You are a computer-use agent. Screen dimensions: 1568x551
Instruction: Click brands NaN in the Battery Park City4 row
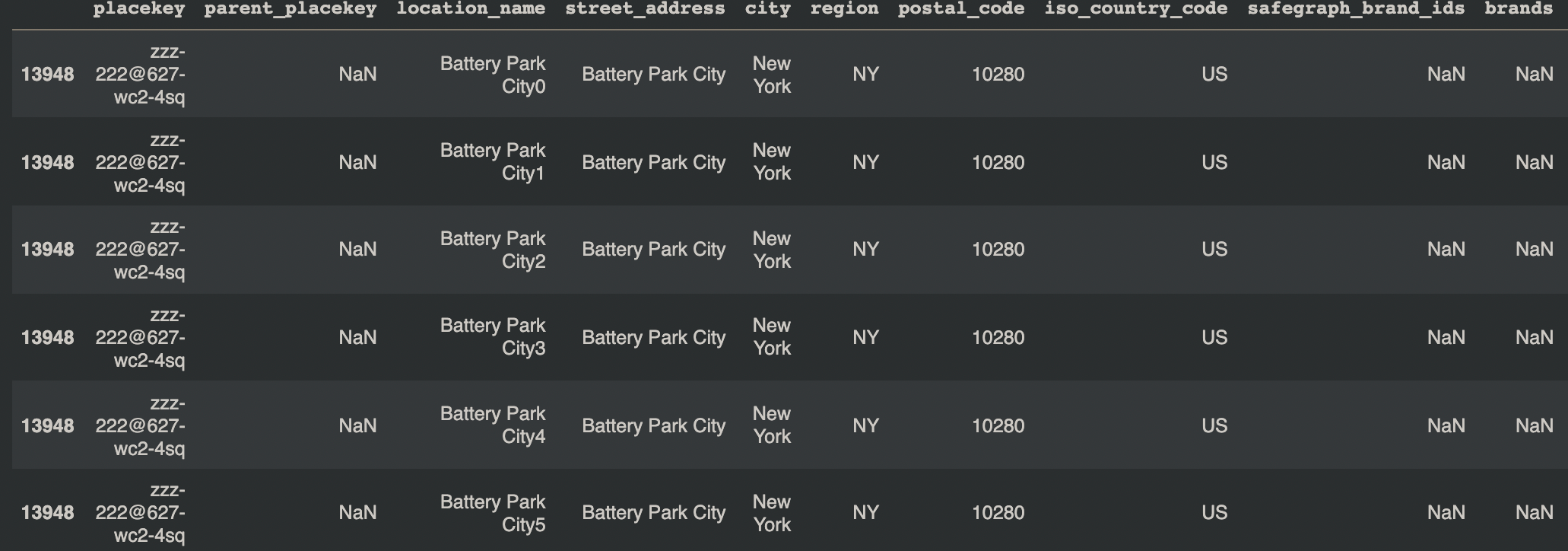[x=1535, y=425]
